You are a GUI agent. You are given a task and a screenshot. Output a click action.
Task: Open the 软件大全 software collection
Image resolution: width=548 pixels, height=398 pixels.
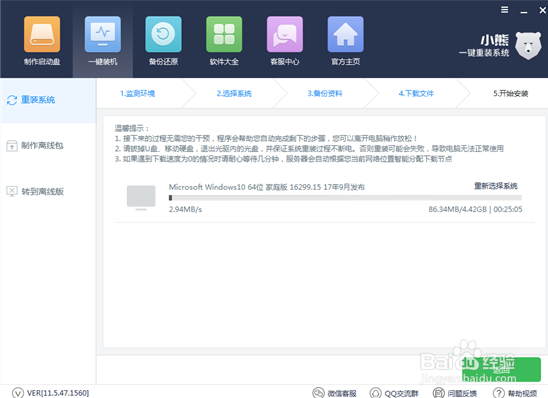coord(224,41)
